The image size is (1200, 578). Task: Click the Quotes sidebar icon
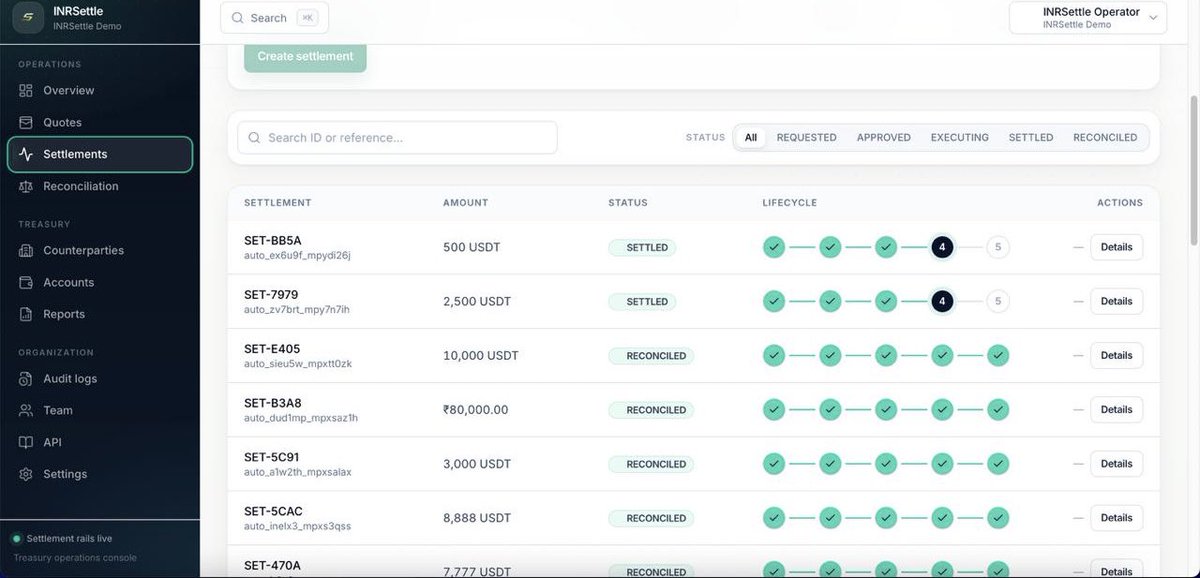tap(26, 123)
